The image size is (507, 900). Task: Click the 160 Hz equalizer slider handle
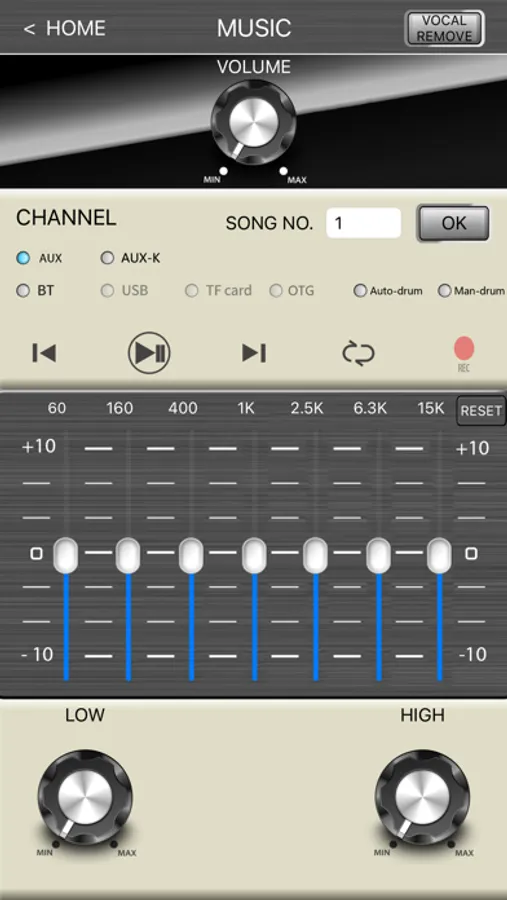pyautogui.click(x=128, y=555)
